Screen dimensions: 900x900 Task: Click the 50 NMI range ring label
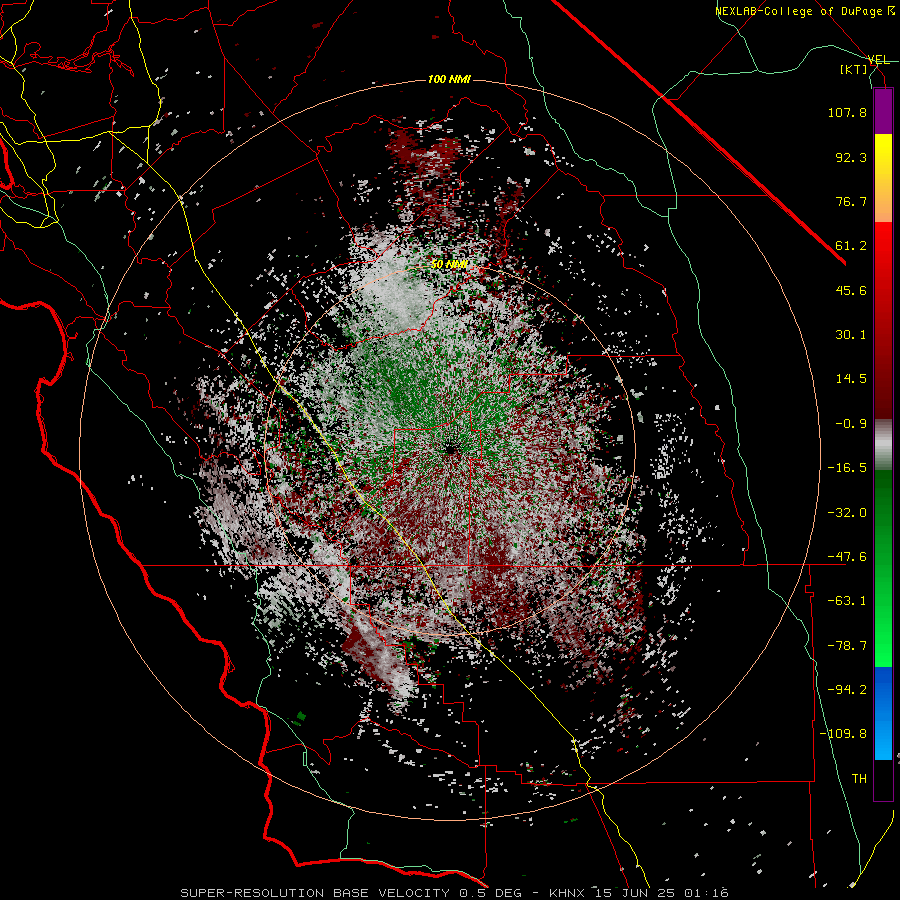point(449,265)
